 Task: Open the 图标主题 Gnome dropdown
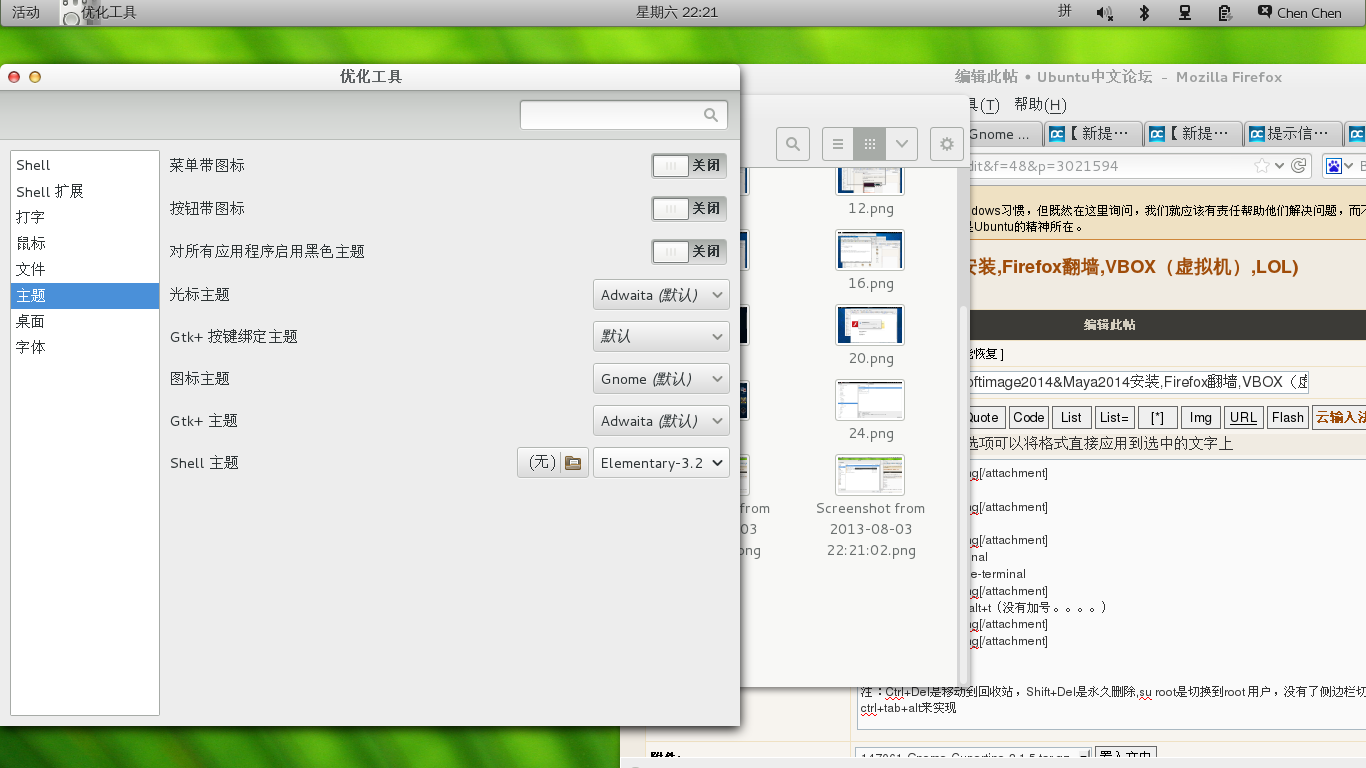[x=661, y=379]
